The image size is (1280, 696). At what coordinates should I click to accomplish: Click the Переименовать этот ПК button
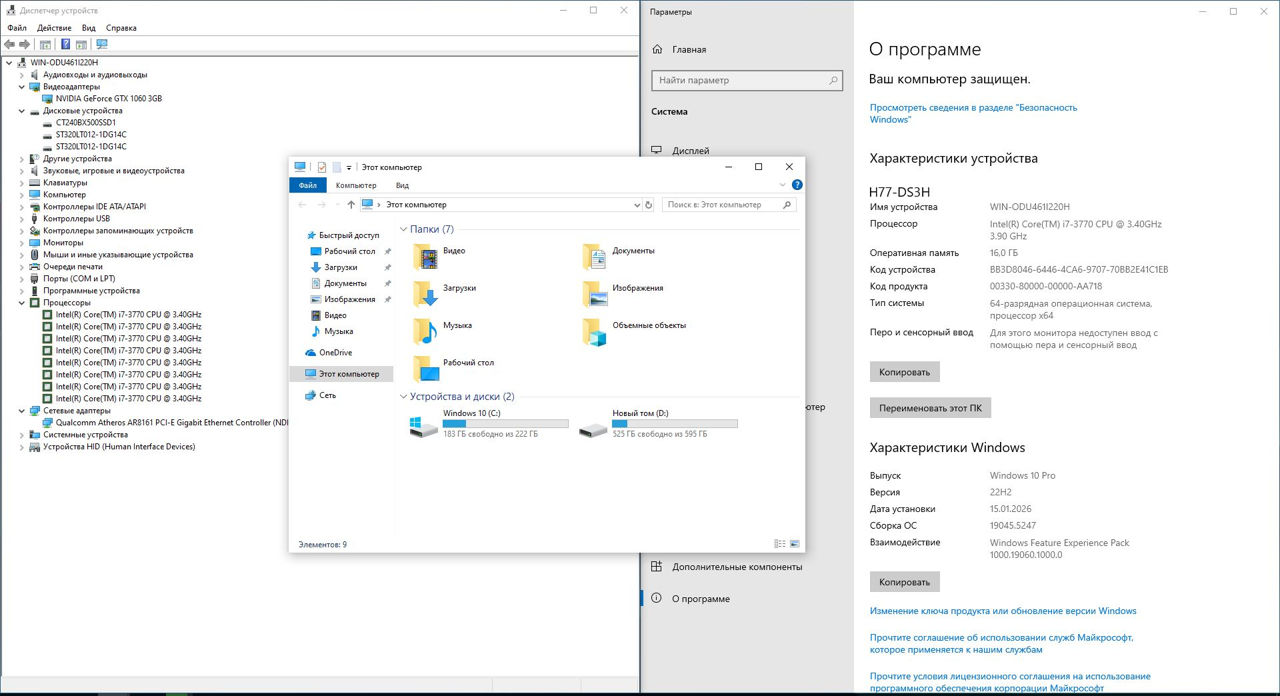pyautogui.click(x=929, y=408)
